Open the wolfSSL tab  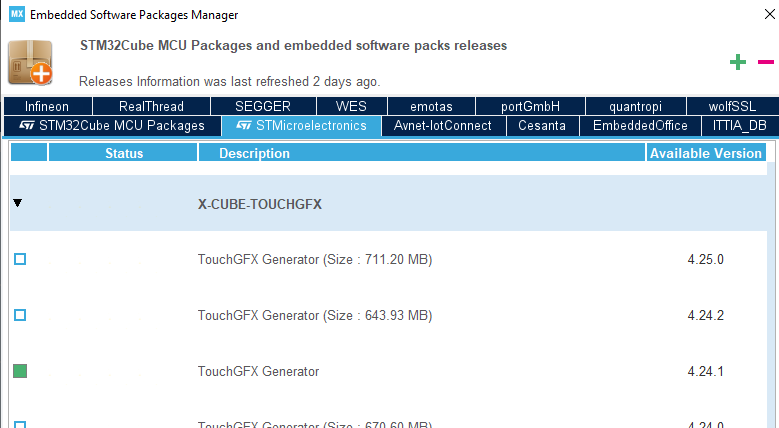732,106
